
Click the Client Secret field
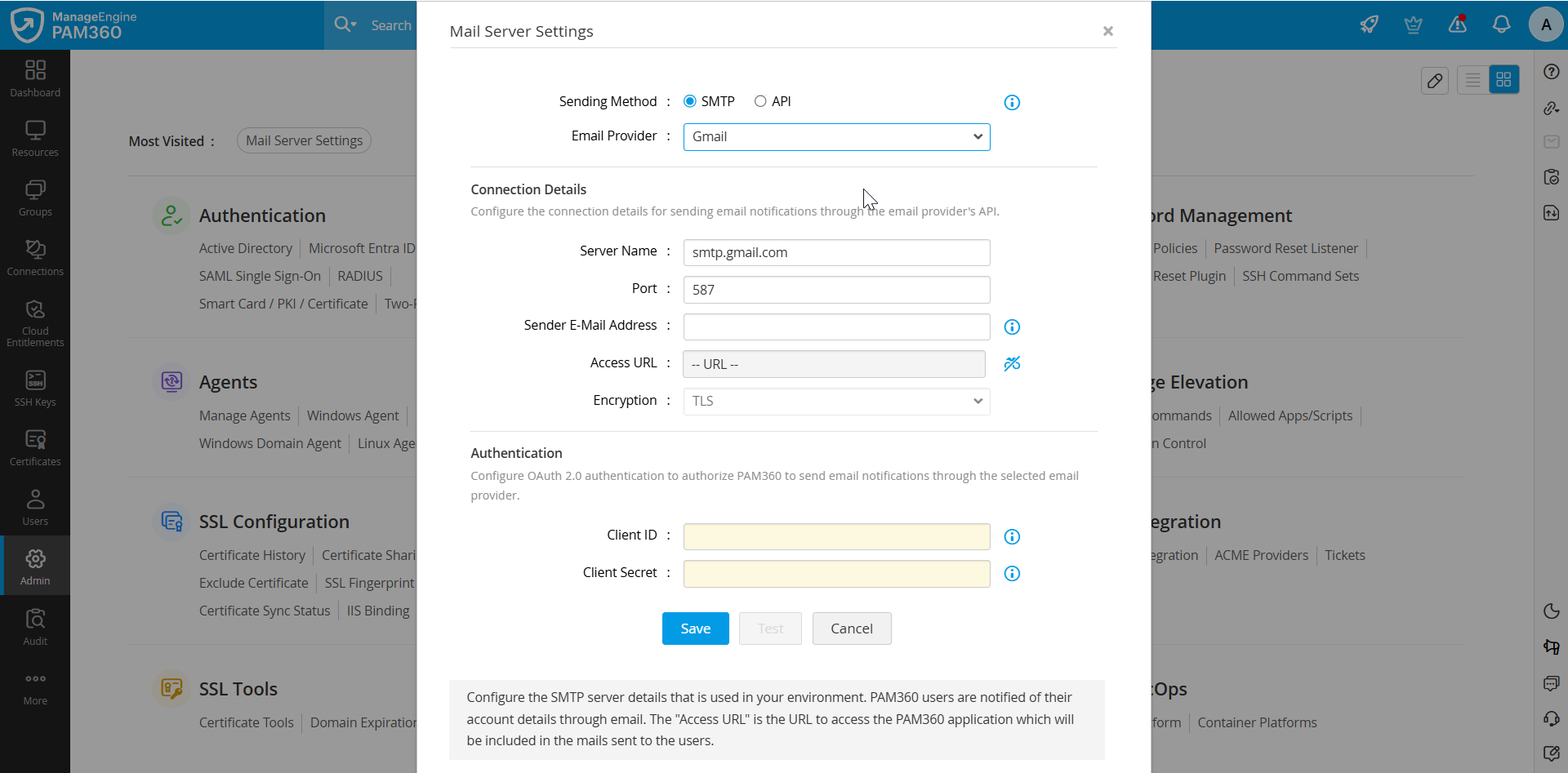click(x=836, y=574)
